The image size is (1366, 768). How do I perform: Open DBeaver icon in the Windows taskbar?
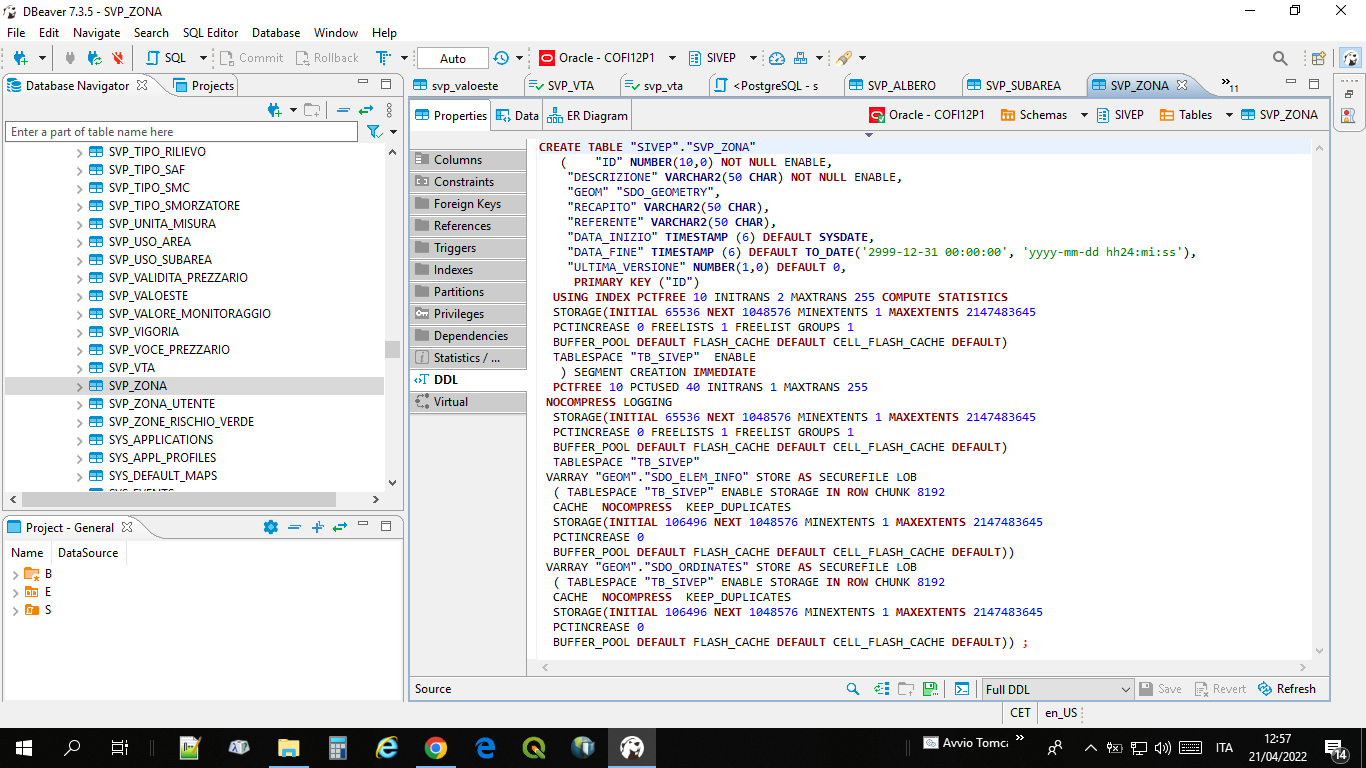(x=631, y=747)
